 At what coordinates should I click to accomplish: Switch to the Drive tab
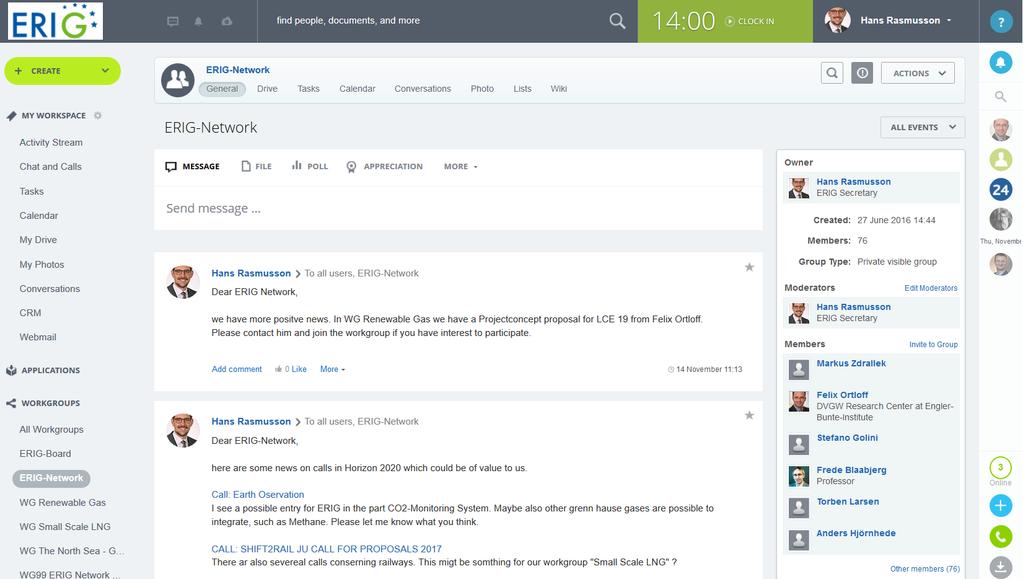pos(267,89)
